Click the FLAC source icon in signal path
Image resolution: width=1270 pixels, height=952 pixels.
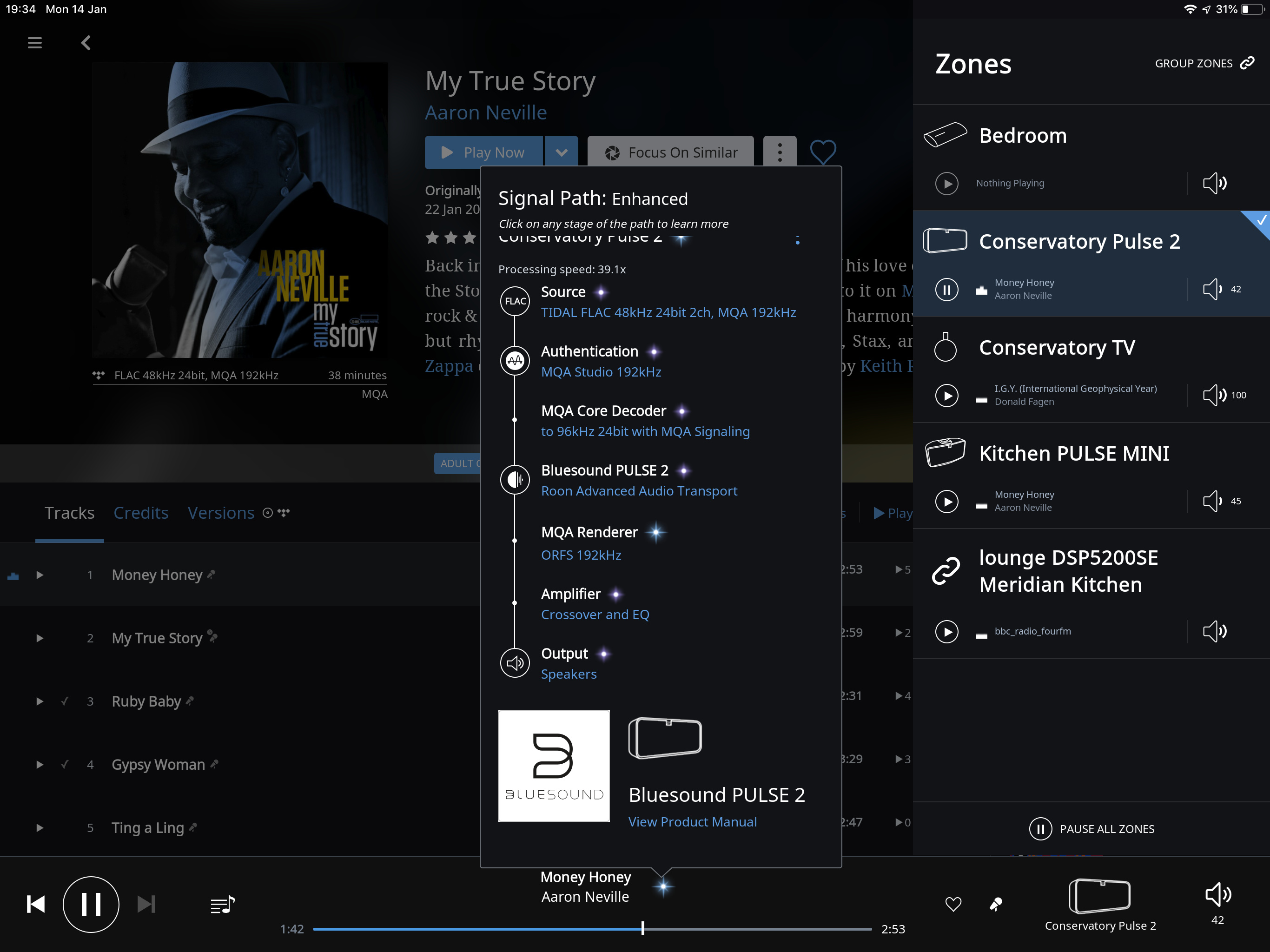(515, 301)
